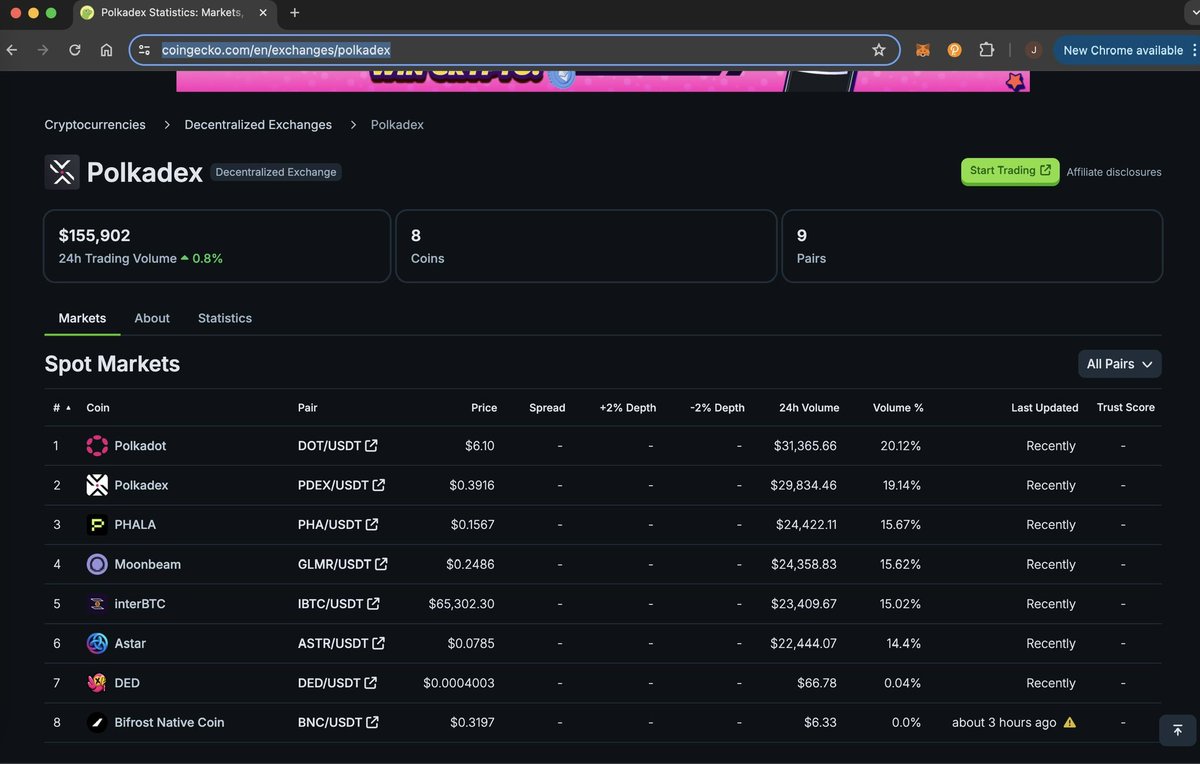Open site information icon in address bar
This screenshot has width=1200, height=764.
tap(144, 50)
